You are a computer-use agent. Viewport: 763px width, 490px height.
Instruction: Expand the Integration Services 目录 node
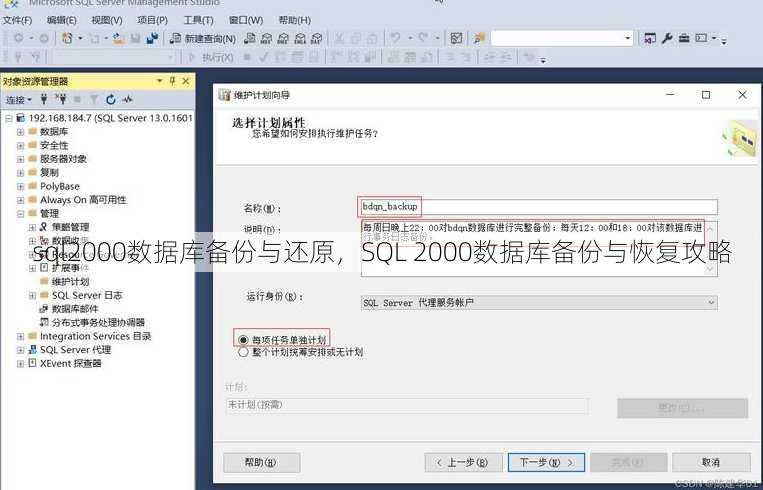(x=20, y=336)
